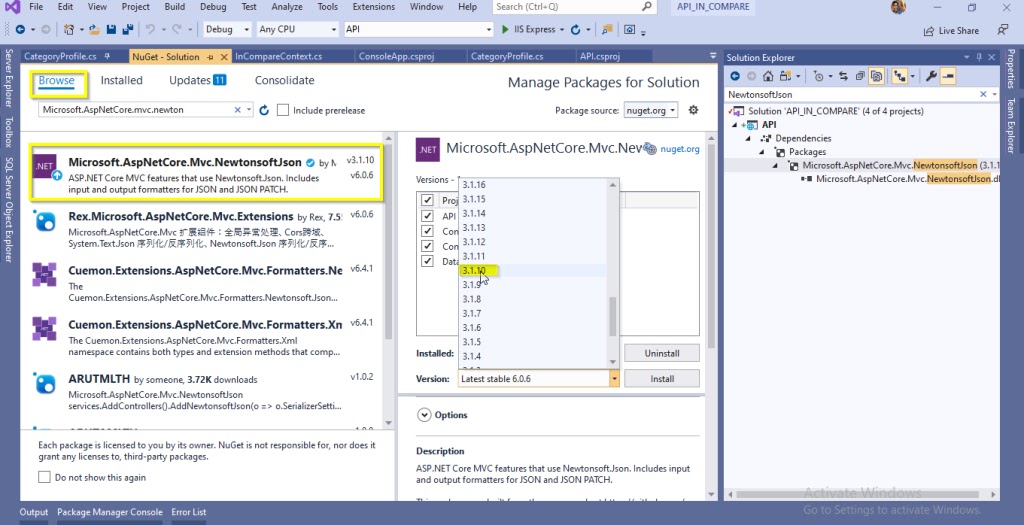Open the Analyze menu
The width and height of the screenshot is (1024, 525).
[287, 7]
